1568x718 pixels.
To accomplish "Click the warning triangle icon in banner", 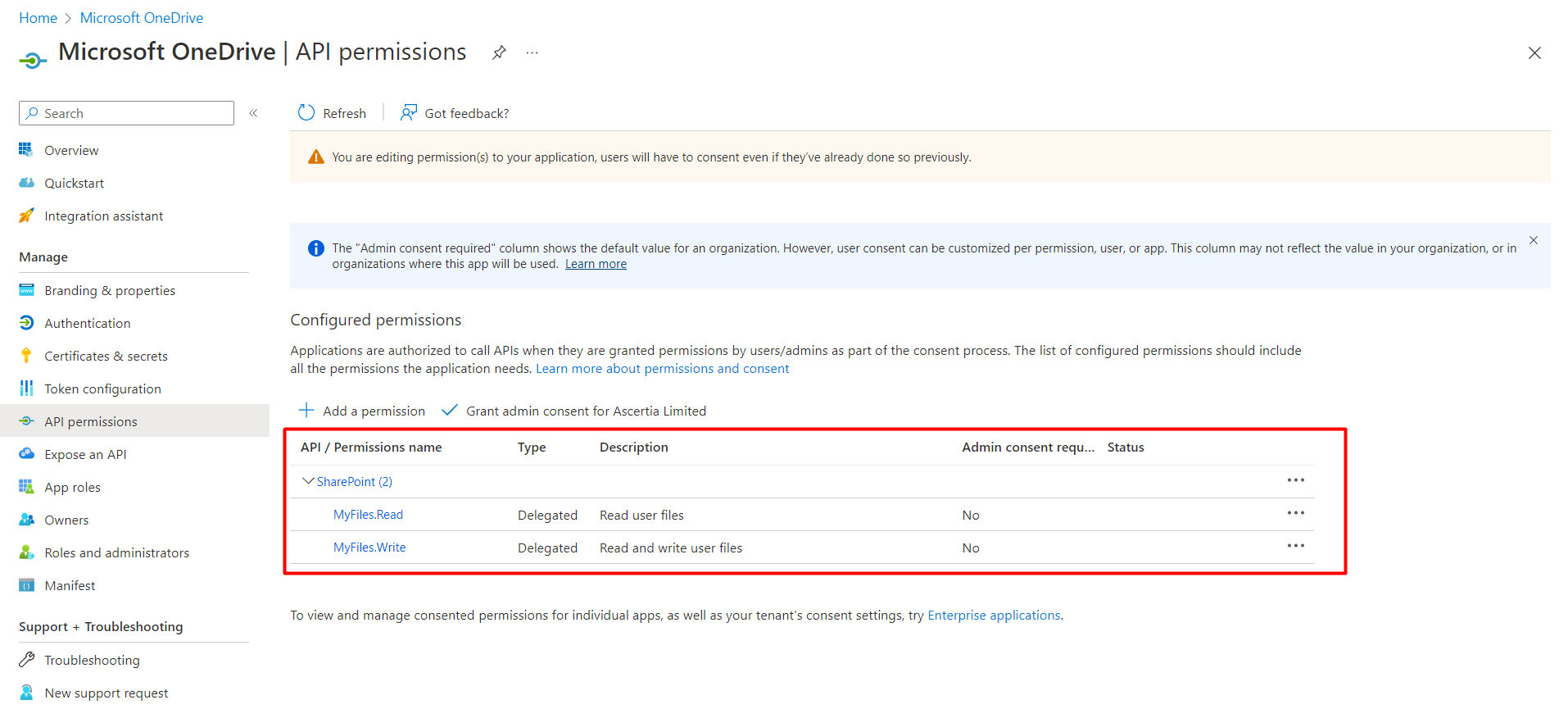I will [316, 157].
